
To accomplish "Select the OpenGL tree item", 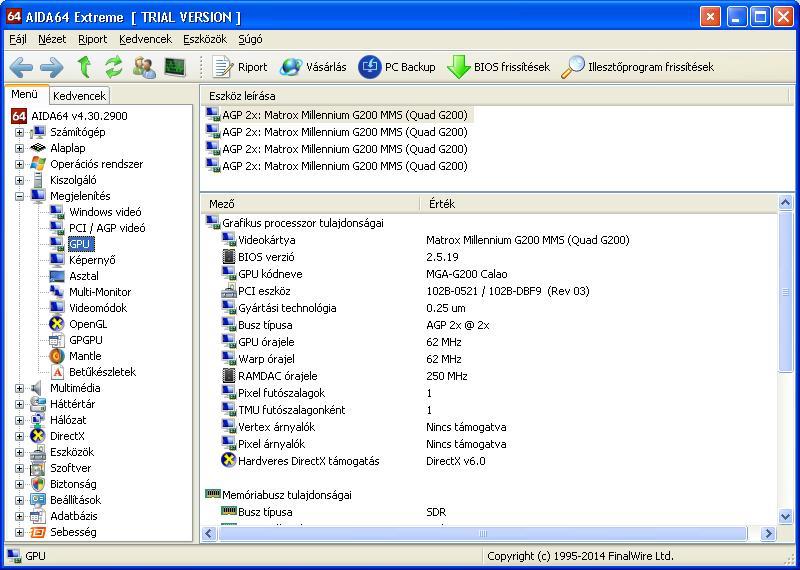I will 88,324.
